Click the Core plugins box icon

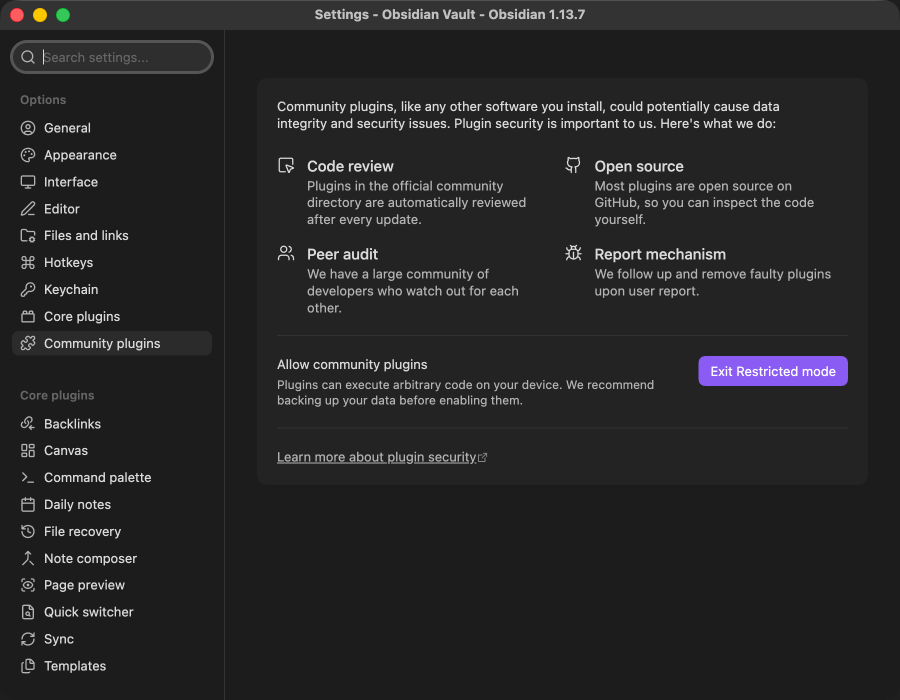tap(28, 317)
